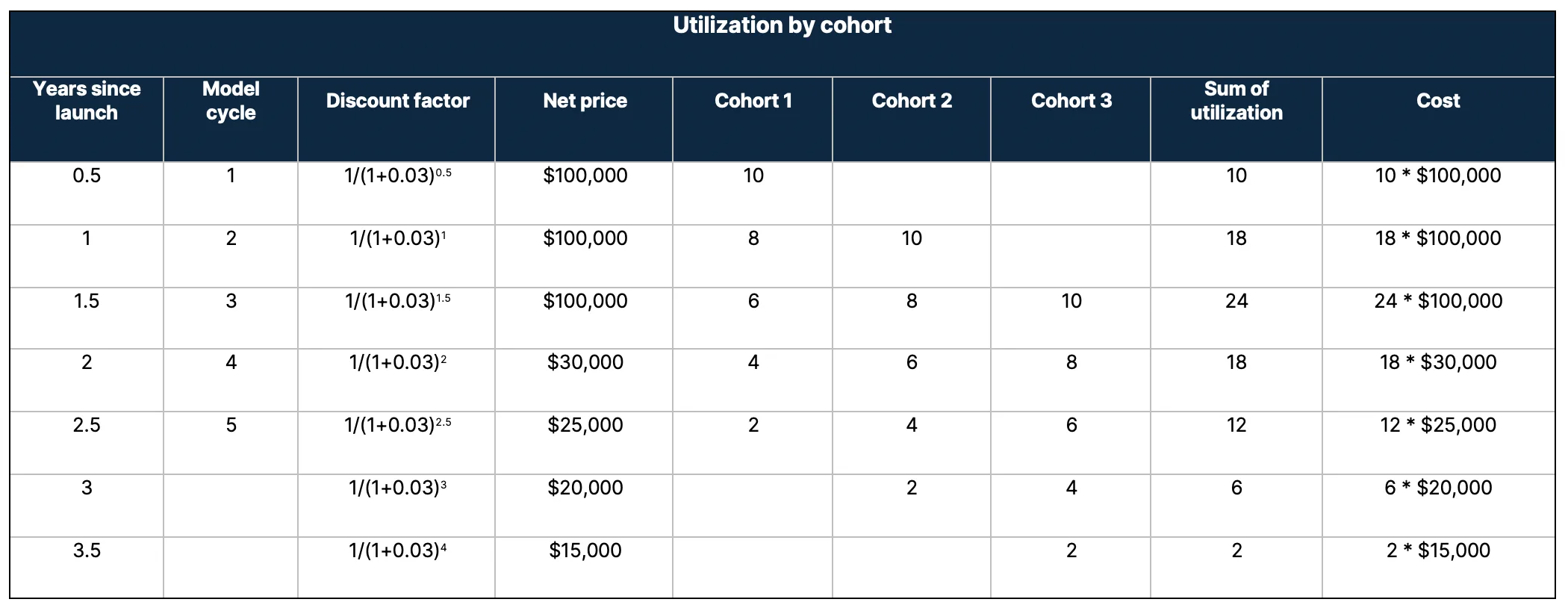
Task: Click the Sum of utilization header
Action: coord(1236,101)
